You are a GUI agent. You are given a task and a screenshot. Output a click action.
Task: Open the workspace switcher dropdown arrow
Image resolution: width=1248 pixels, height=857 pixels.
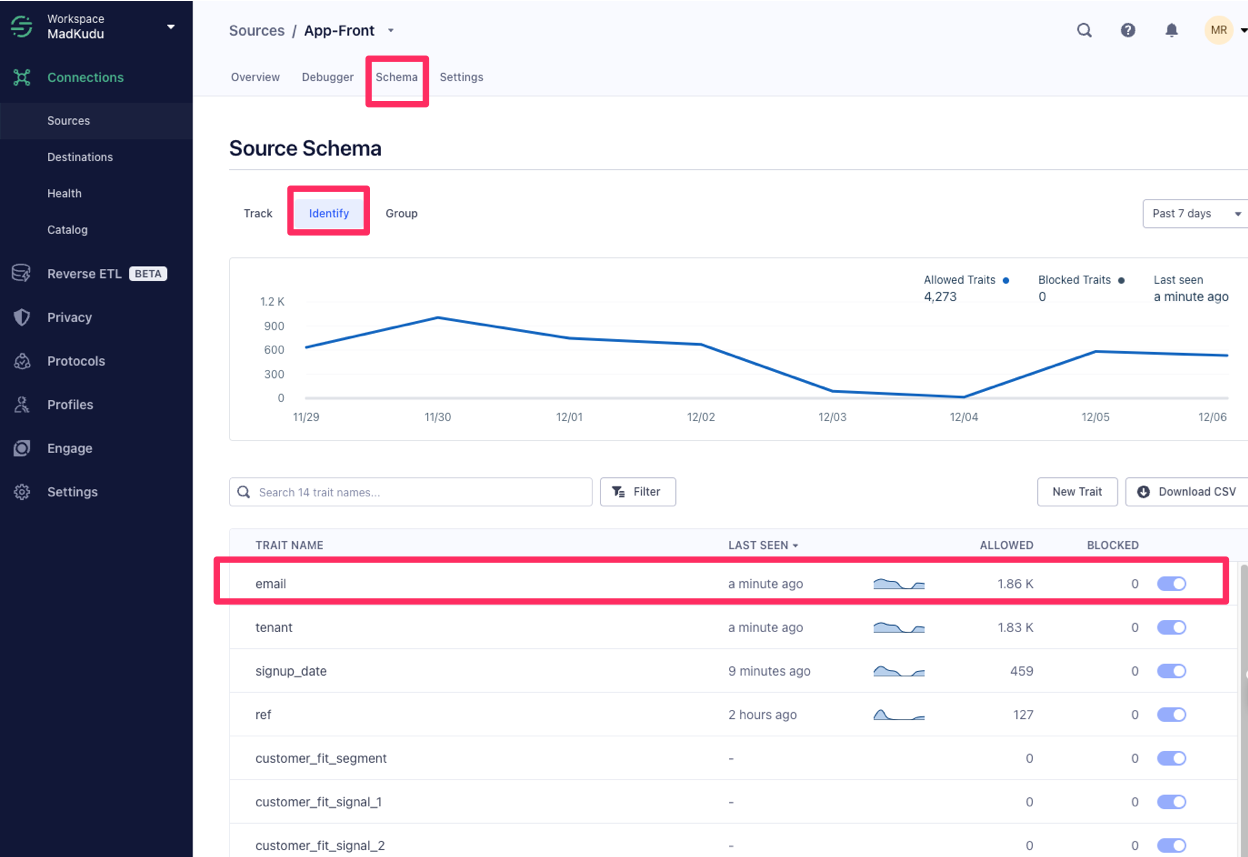point(170,27)
